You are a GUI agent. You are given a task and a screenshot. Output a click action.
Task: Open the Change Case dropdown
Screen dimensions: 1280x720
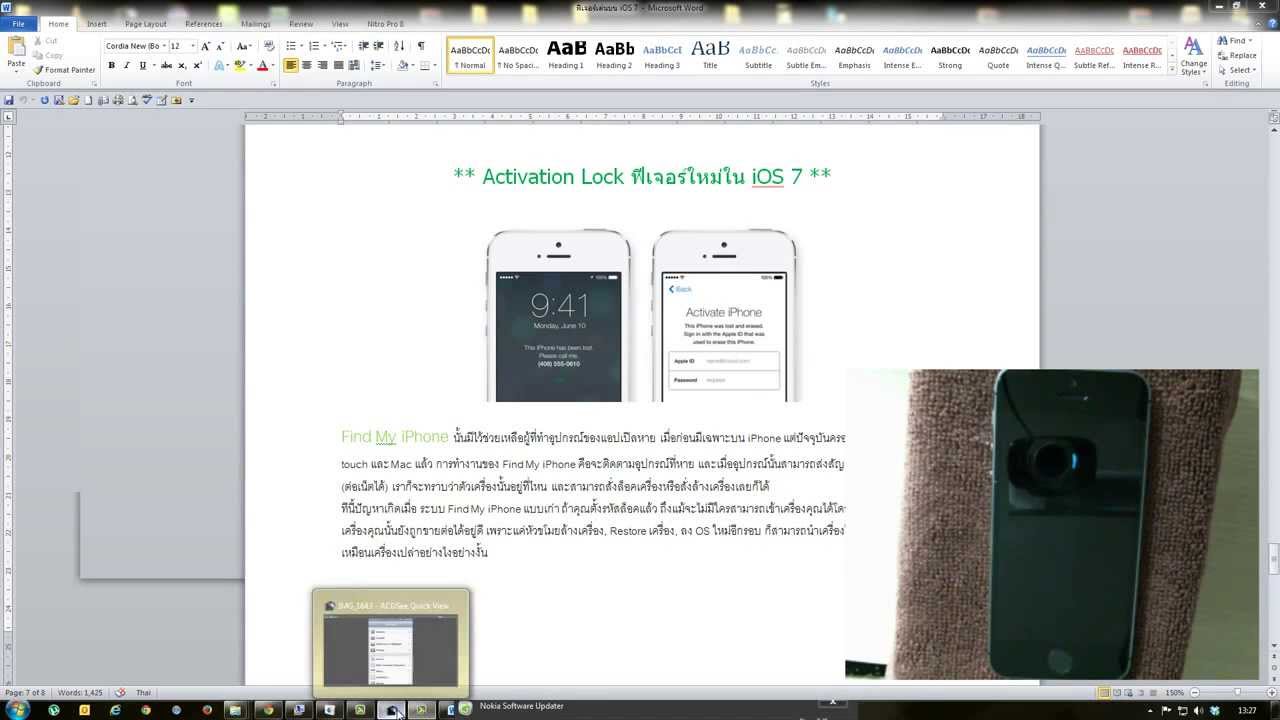[243, 46]
